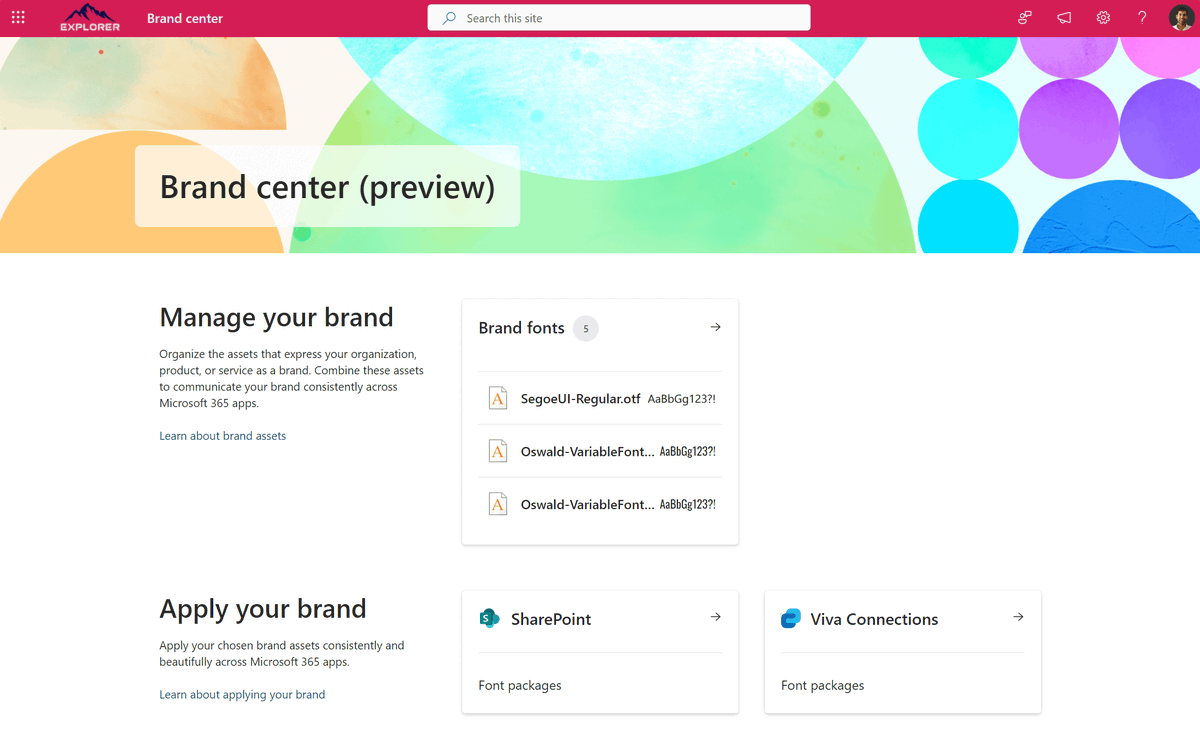Open the Viva Connections card title
Image resolution: width=1200 pixels, height=734 pixels.
coord(875,619)
